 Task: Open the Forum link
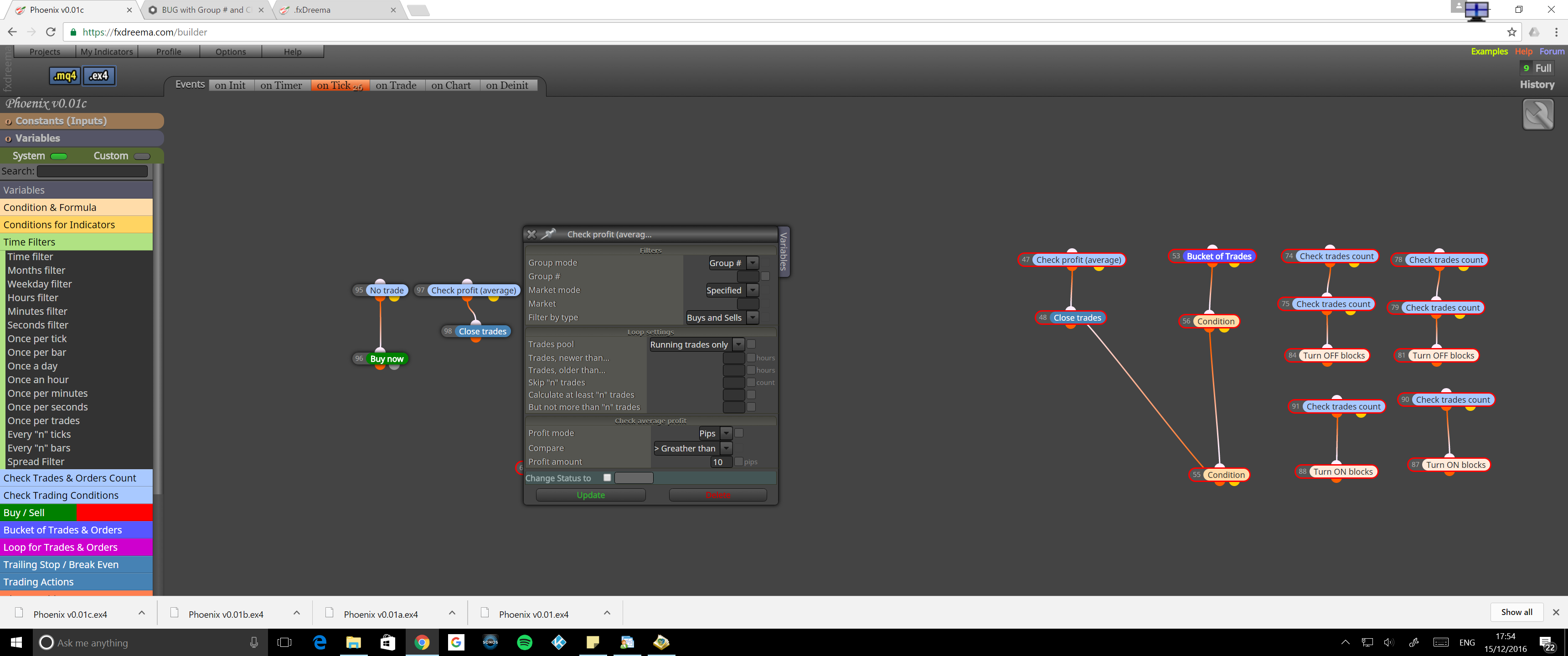click(x=1552, y=52)
